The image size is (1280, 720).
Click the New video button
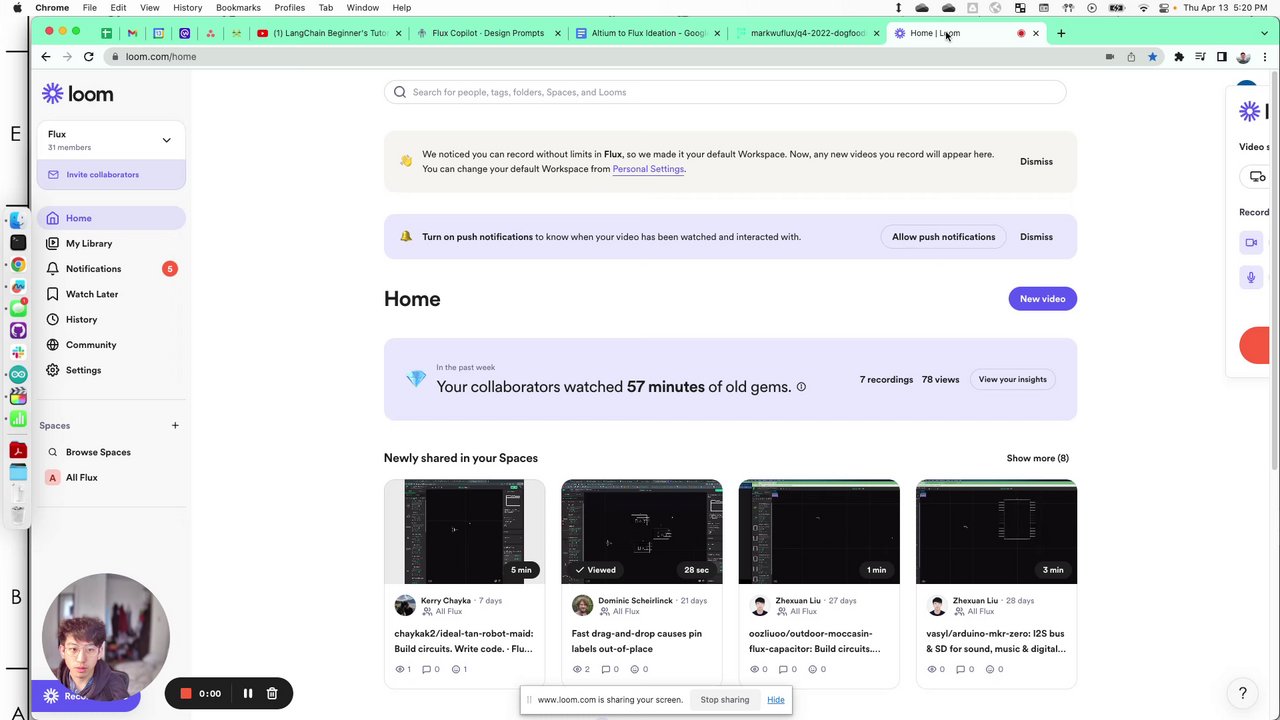(x=1042, y=299)
